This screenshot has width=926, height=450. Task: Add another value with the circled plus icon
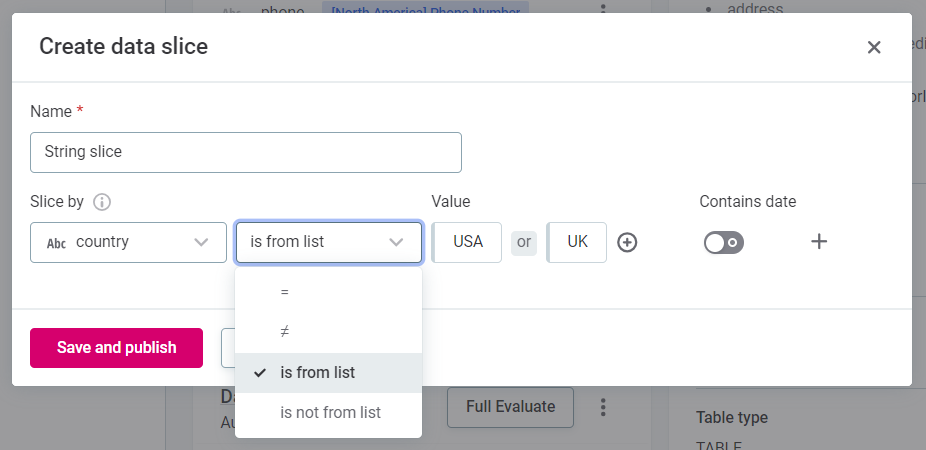(627, 243)
